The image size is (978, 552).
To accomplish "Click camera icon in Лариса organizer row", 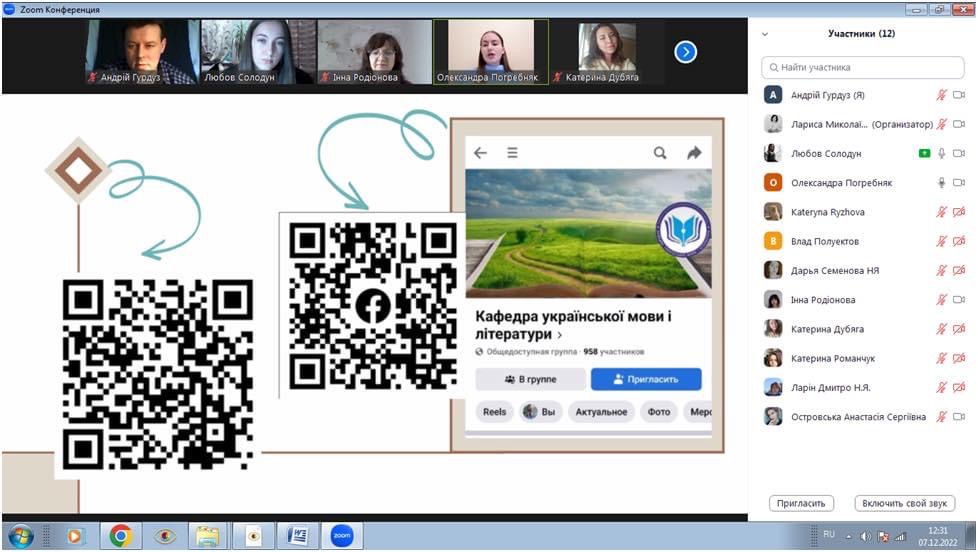I will (x=959, y=124).
